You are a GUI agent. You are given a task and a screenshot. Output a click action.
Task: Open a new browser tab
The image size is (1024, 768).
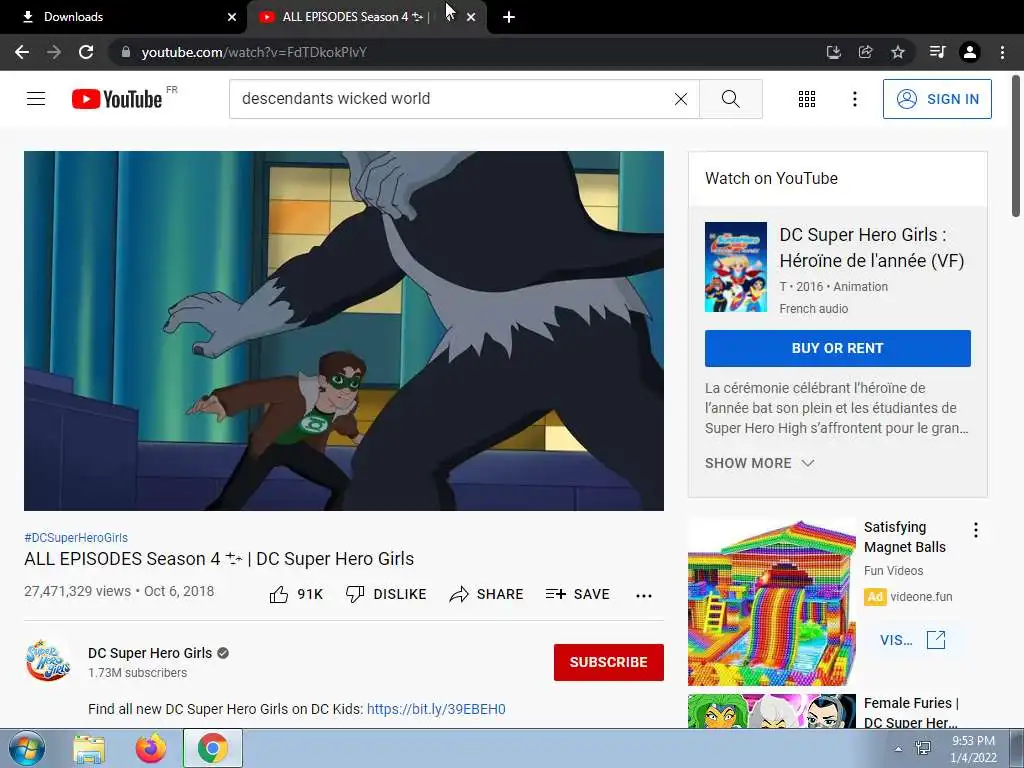coord(509,17)
